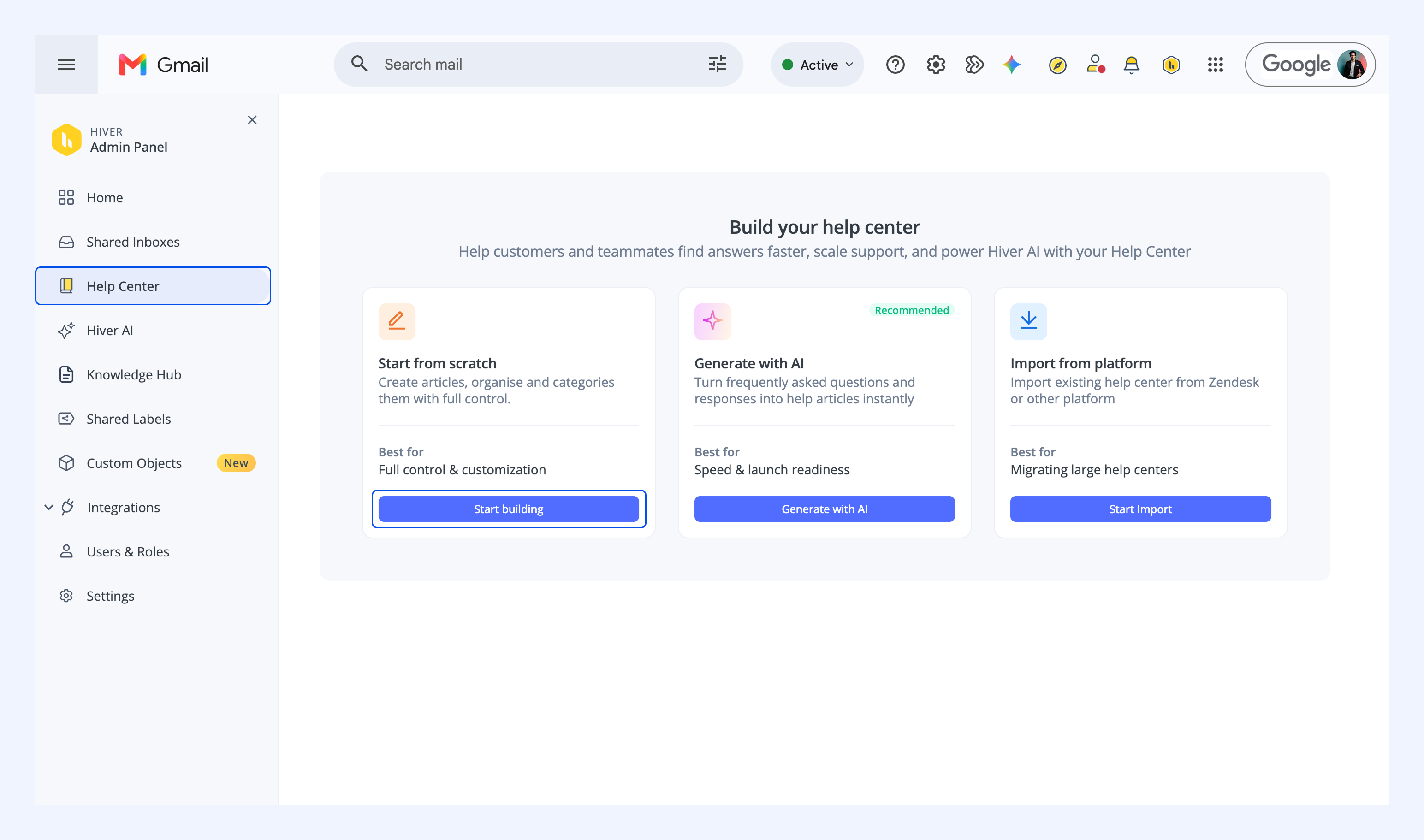This screenshot has width=1424, height=840.
Task: Click the Home grid icon in sidebar
Action: [66, 197]
